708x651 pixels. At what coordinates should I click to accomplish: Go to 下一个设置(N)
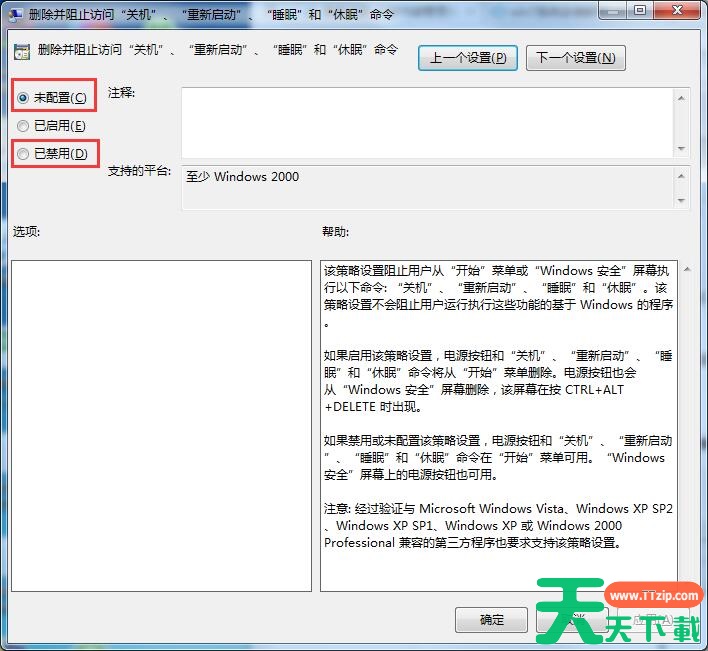click(x=576, y=58)
